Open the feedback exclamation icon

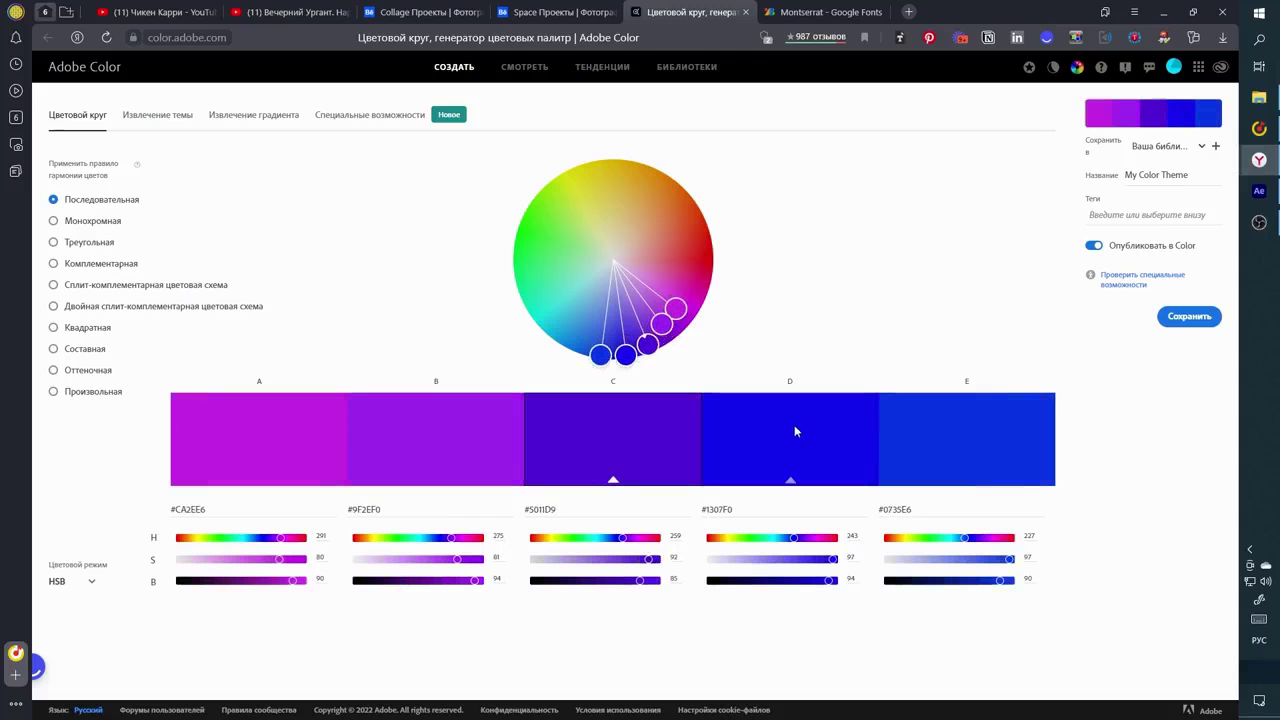click(1125, 67)
